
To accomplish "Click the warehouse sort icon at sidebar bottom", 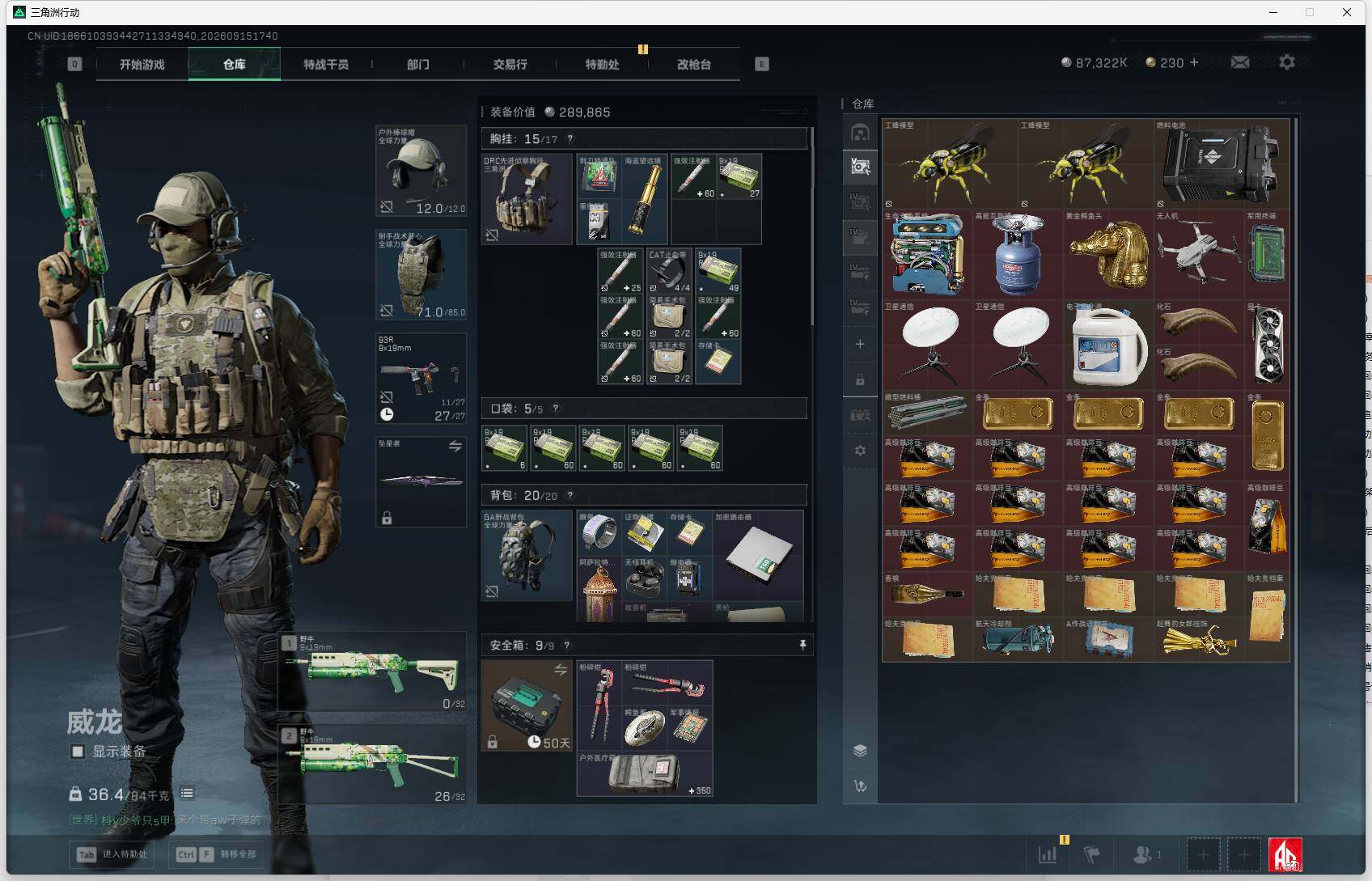I will (x=860, y=786).
